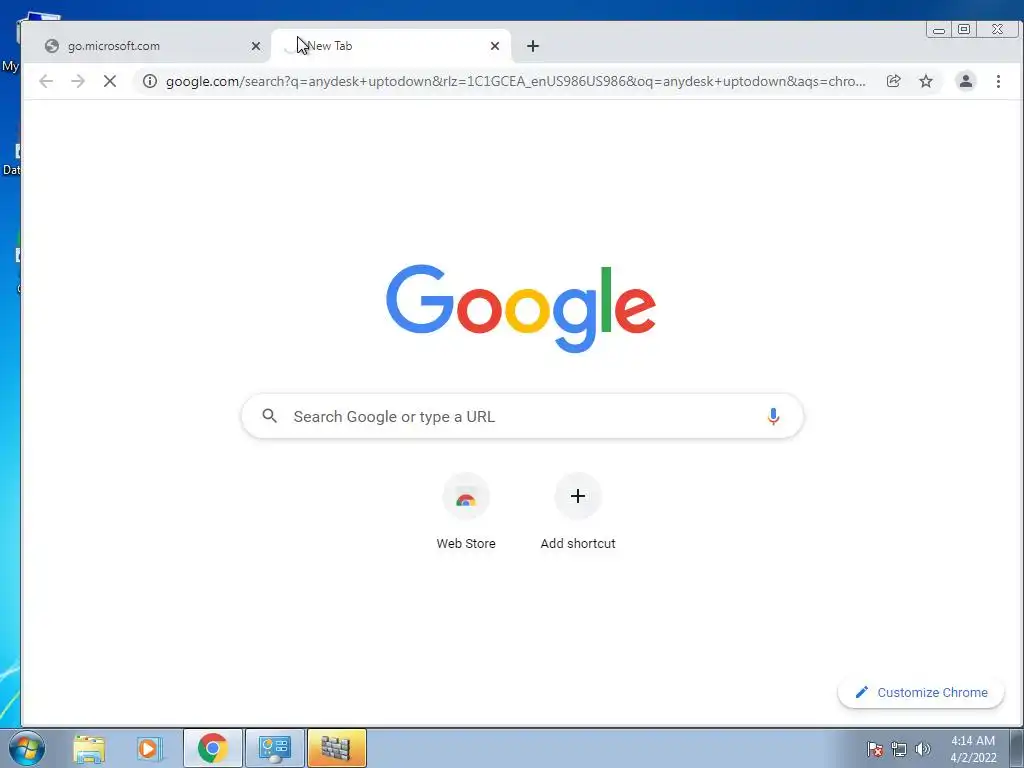
Task: Open the Chrome profile avatar
Action: point(965,81)
